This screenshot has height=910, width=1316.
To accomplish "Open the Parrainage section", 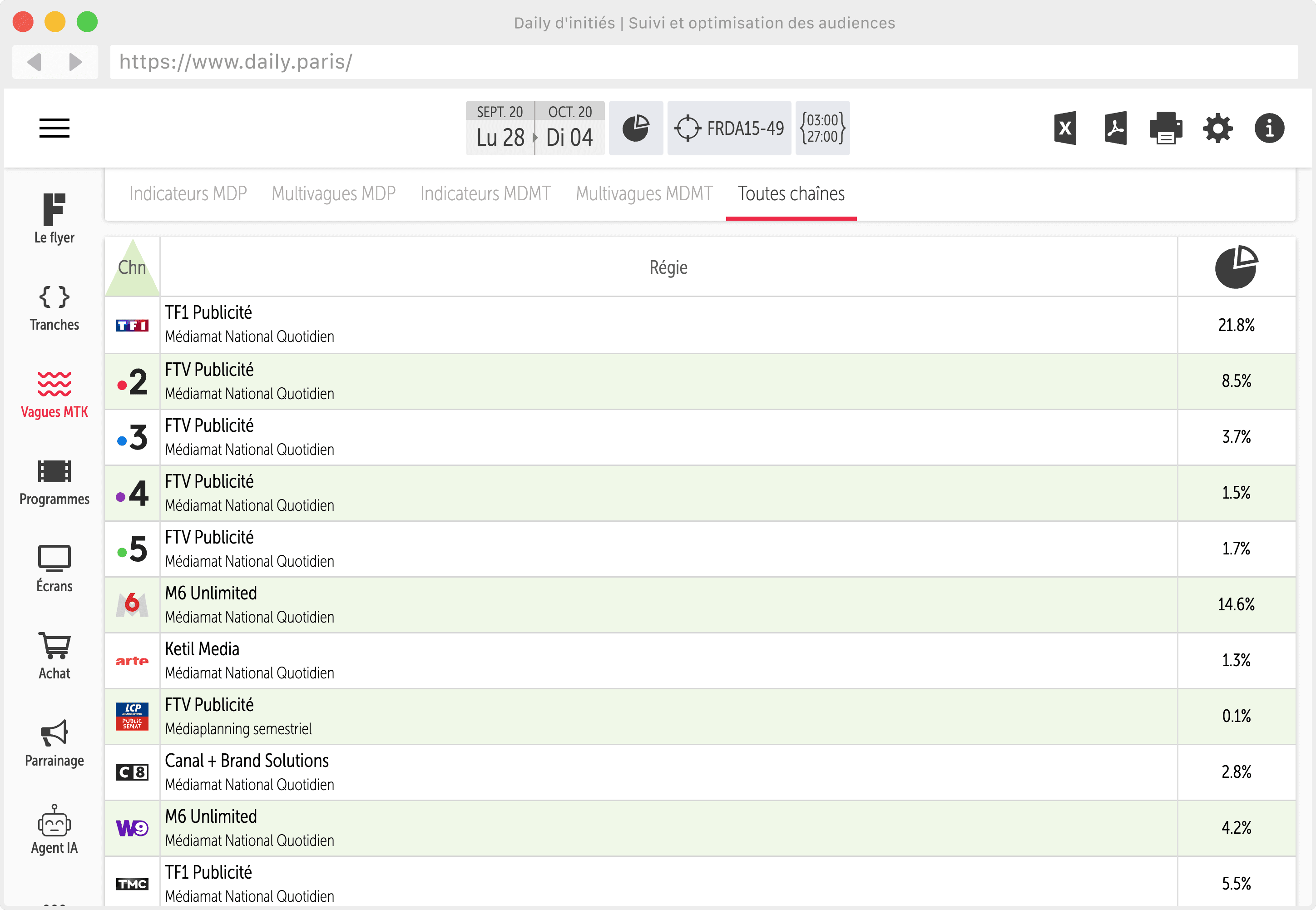I will (54, 743).
